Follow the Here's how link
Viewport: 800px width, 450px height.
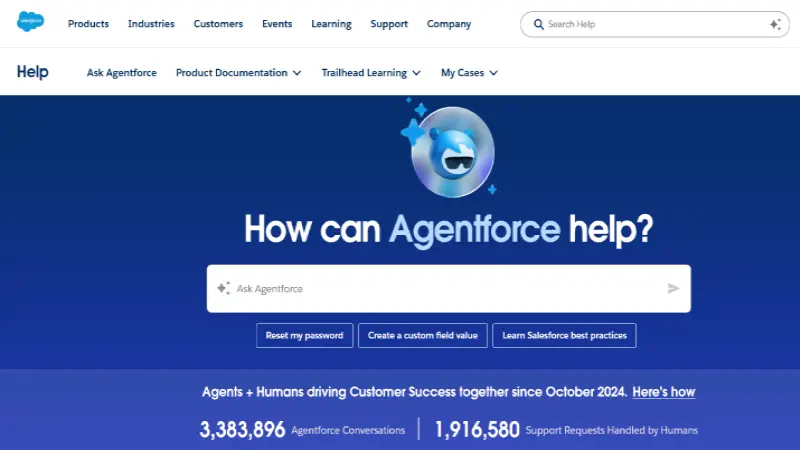[663, 392]
